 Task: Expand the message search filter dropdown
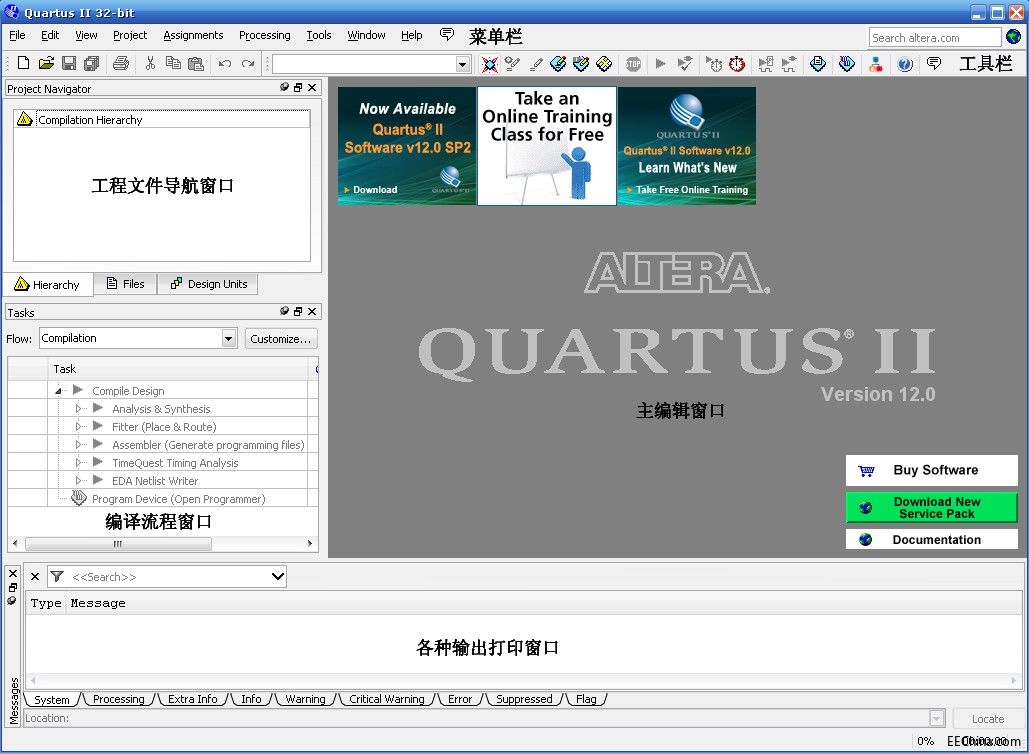pyautogui.click(x=277, y=576)
